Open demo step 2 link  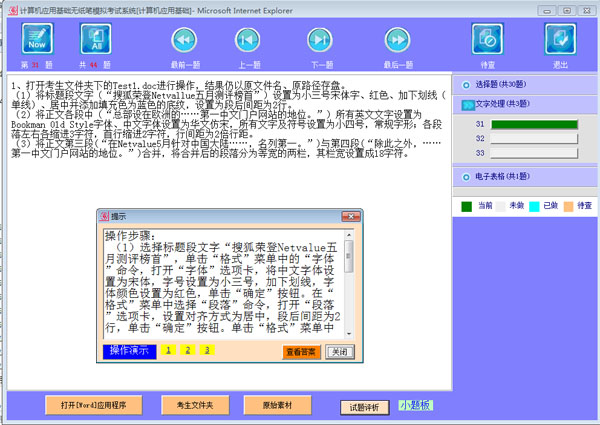[x=188, y=350]
